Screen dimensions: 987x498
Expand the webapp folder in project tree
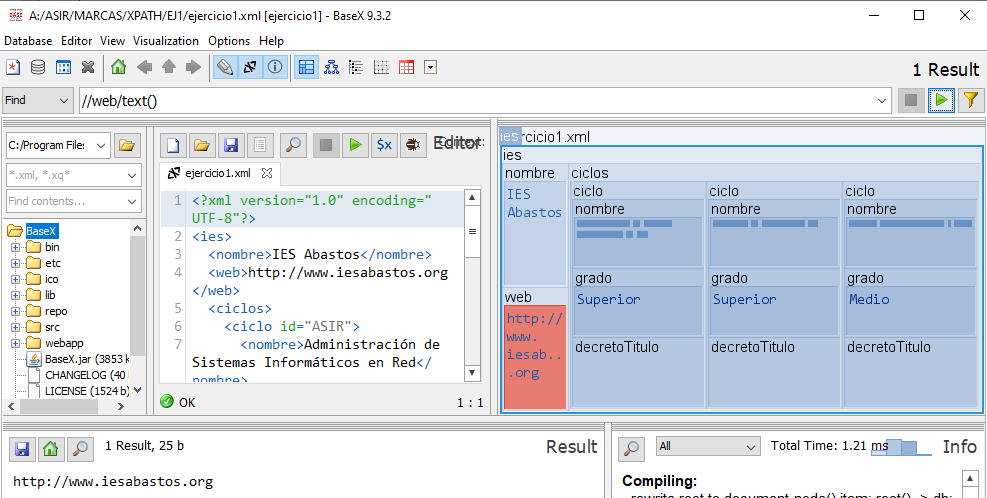coord(16,343)
